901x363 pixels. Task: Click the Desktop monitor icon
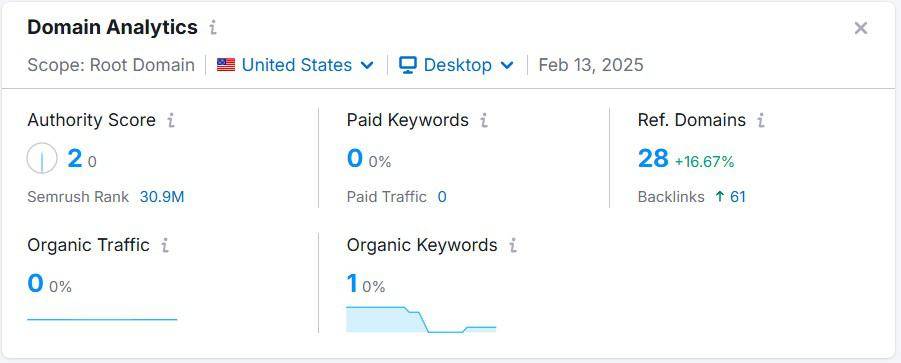[x=407, y=65]
